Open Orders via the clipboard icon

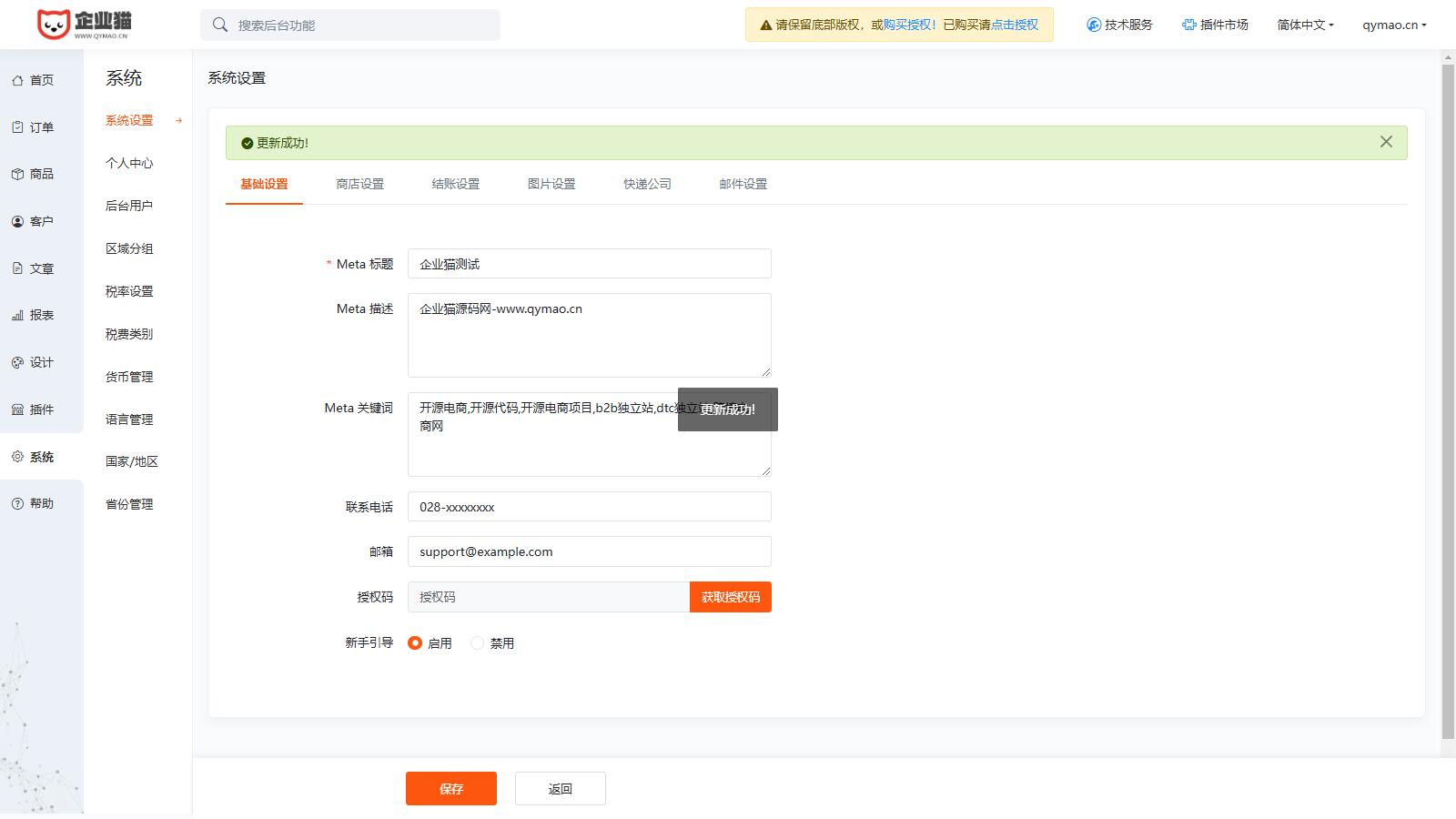pyautogui.click(x=17, y=127)
